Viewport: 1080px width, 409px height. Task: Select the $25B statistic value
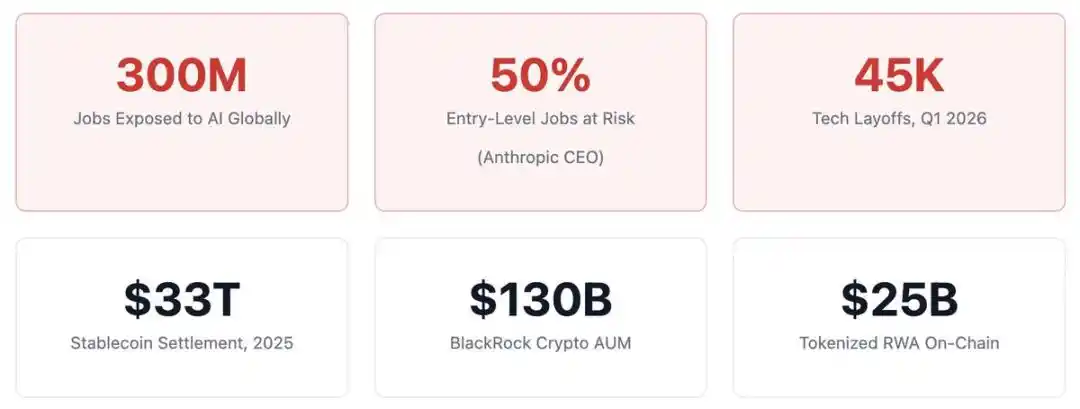coord(899,299)
